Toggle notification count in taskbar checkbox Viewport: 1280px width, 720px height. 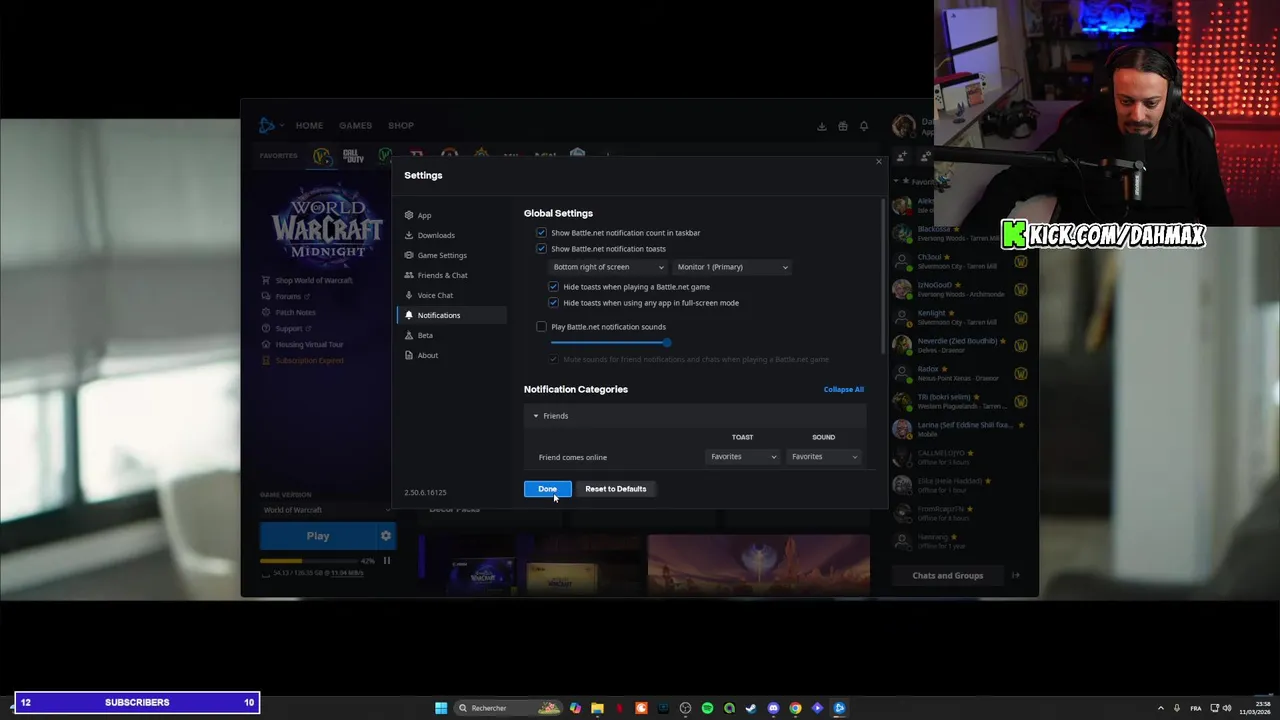[541, 233]
